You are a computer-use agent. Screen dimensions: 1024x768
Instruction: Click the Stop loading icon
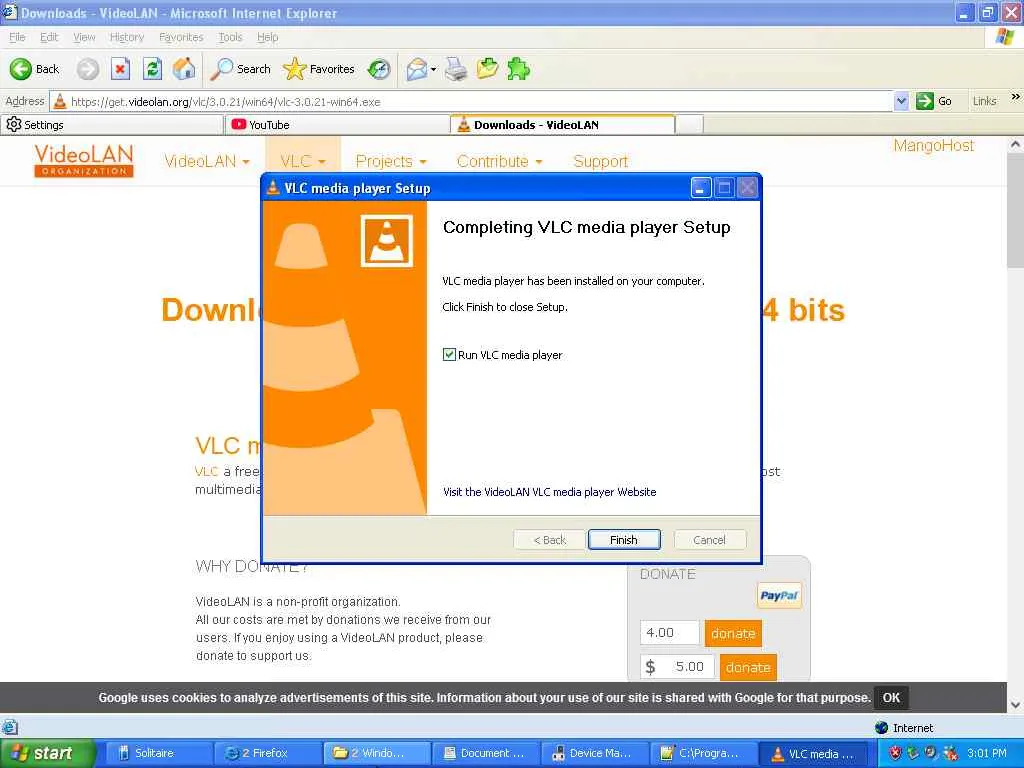tap(120, 69)
